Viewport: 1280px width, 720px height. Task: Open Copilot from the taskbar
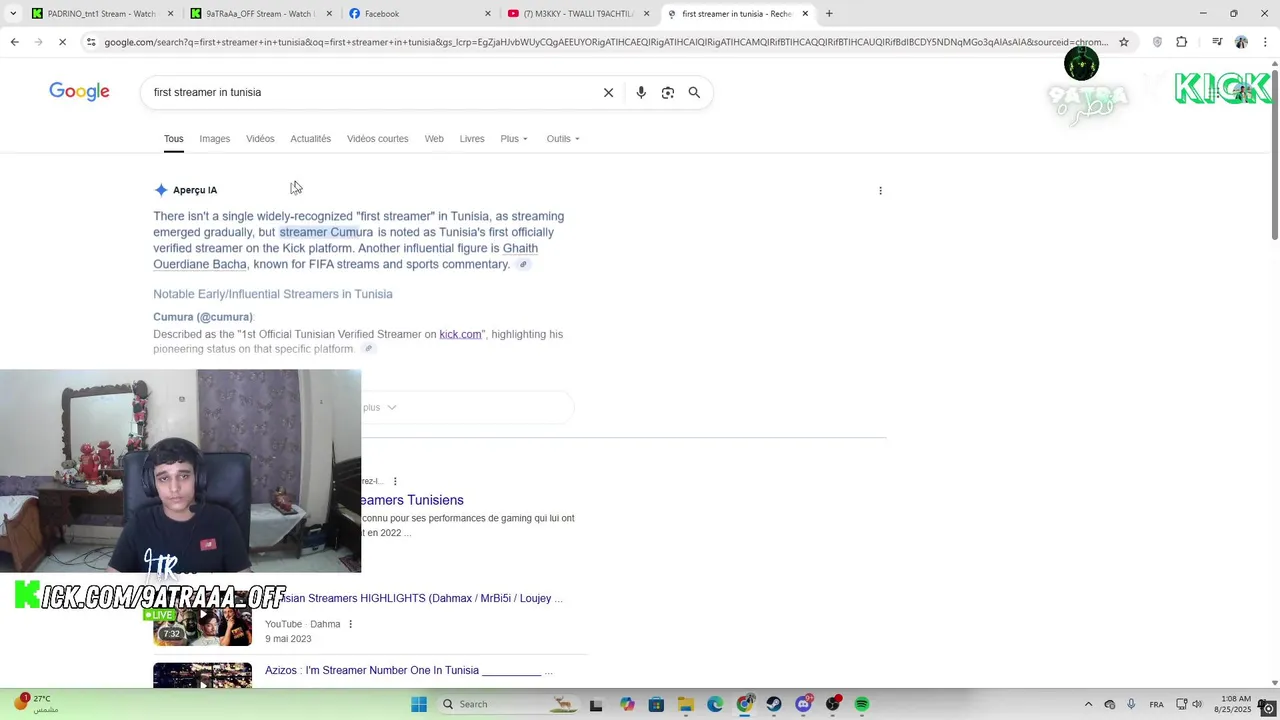pyautogui.click(x=627, y=704)
